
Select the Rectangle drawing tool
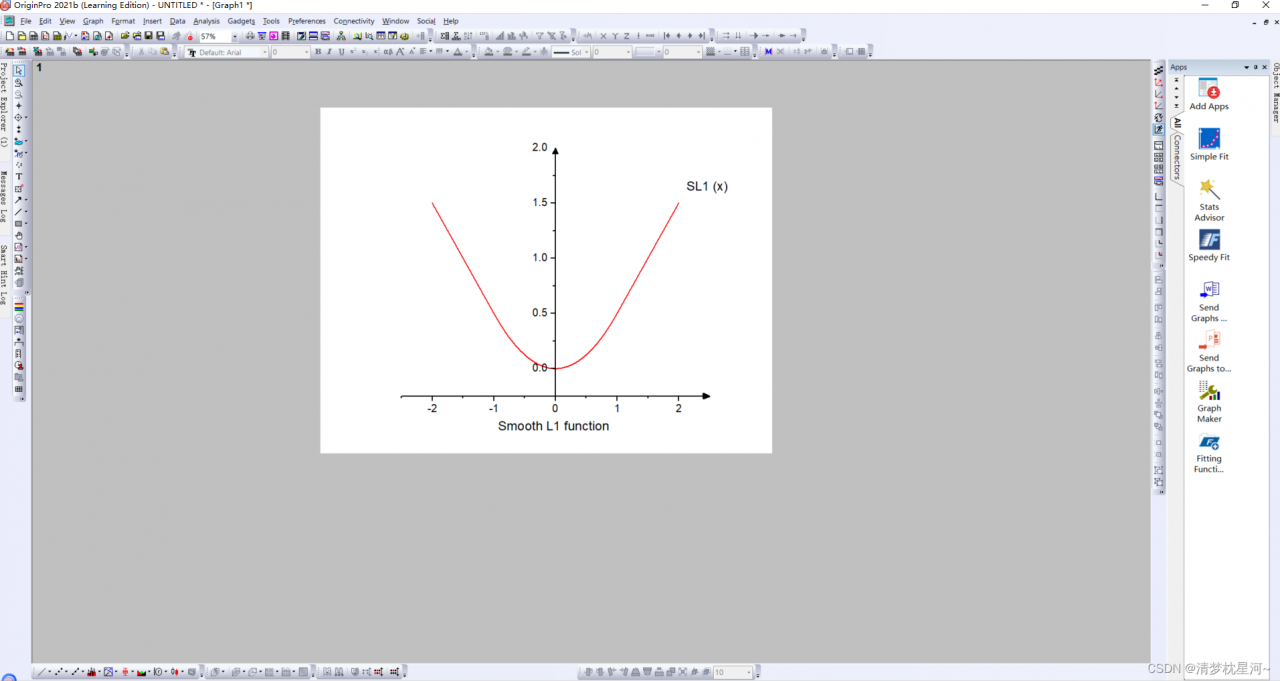coord(19,224)
